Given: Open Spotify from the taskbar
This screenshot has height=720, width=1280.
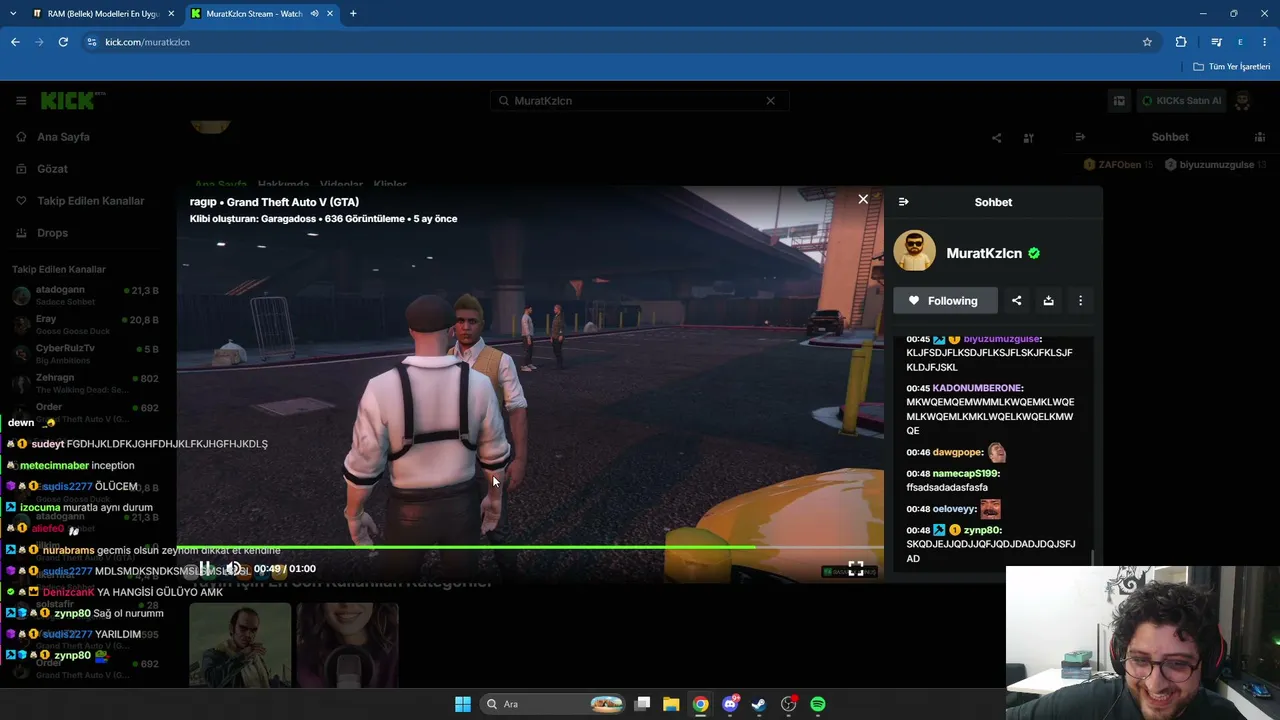Looking at the screenshot, I should coord(818,704).
